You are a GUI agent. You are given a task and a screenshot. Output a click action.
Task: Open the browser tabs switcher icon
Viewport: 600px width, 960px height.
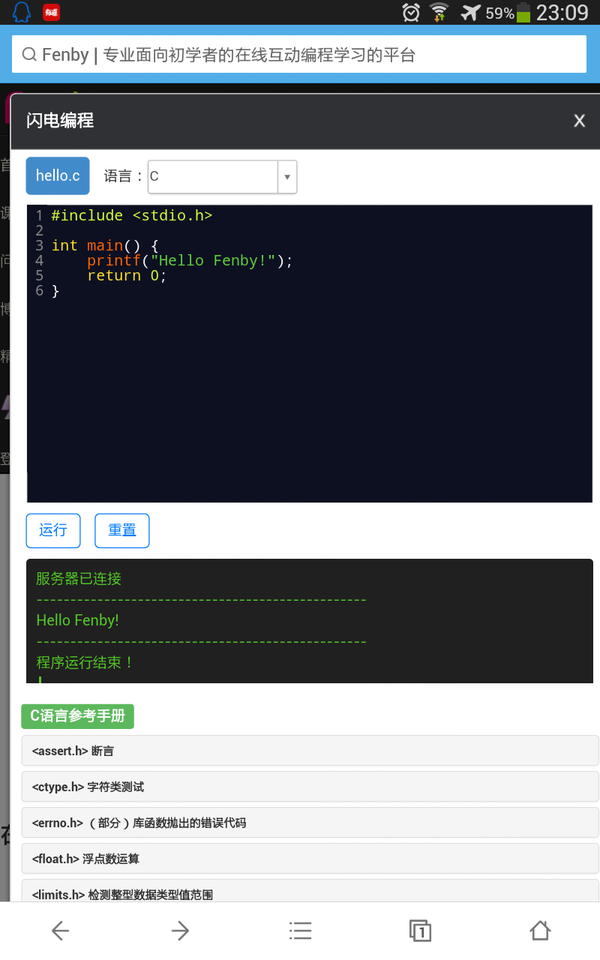(x=420, y=931)
